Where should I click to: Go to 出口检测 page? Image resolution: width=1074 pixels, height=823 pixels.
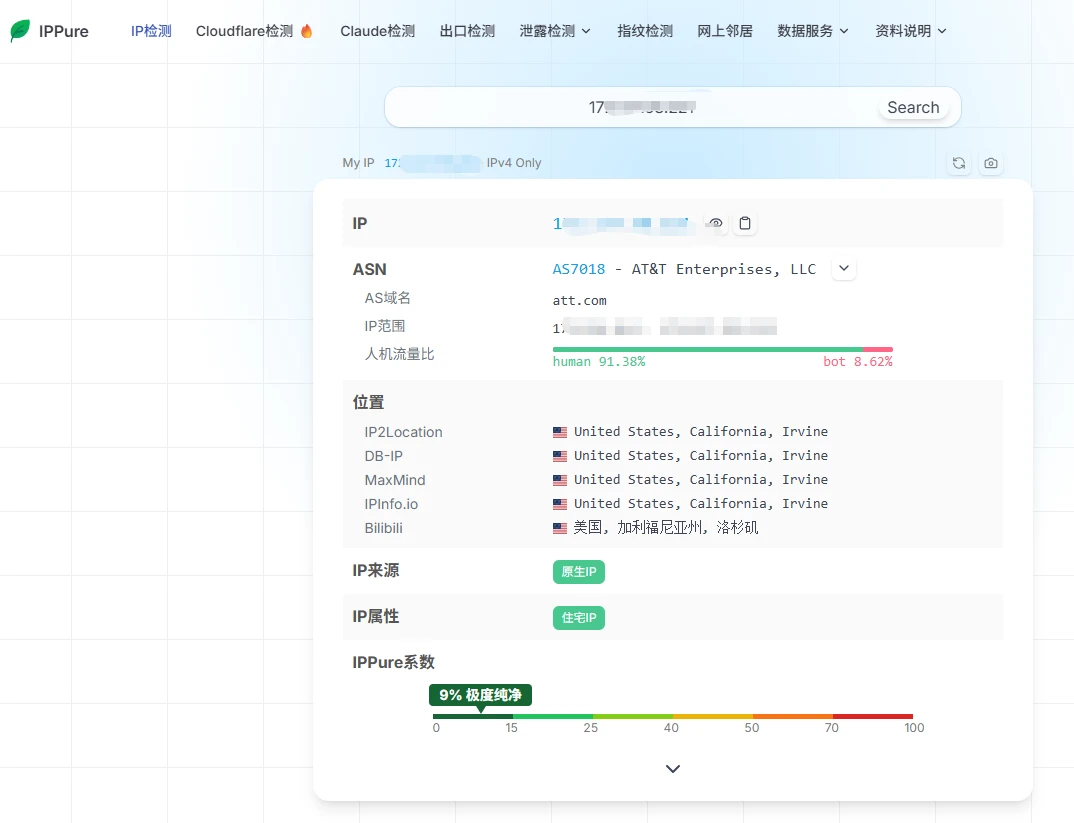pyautogui.click(x=467, y=31)
